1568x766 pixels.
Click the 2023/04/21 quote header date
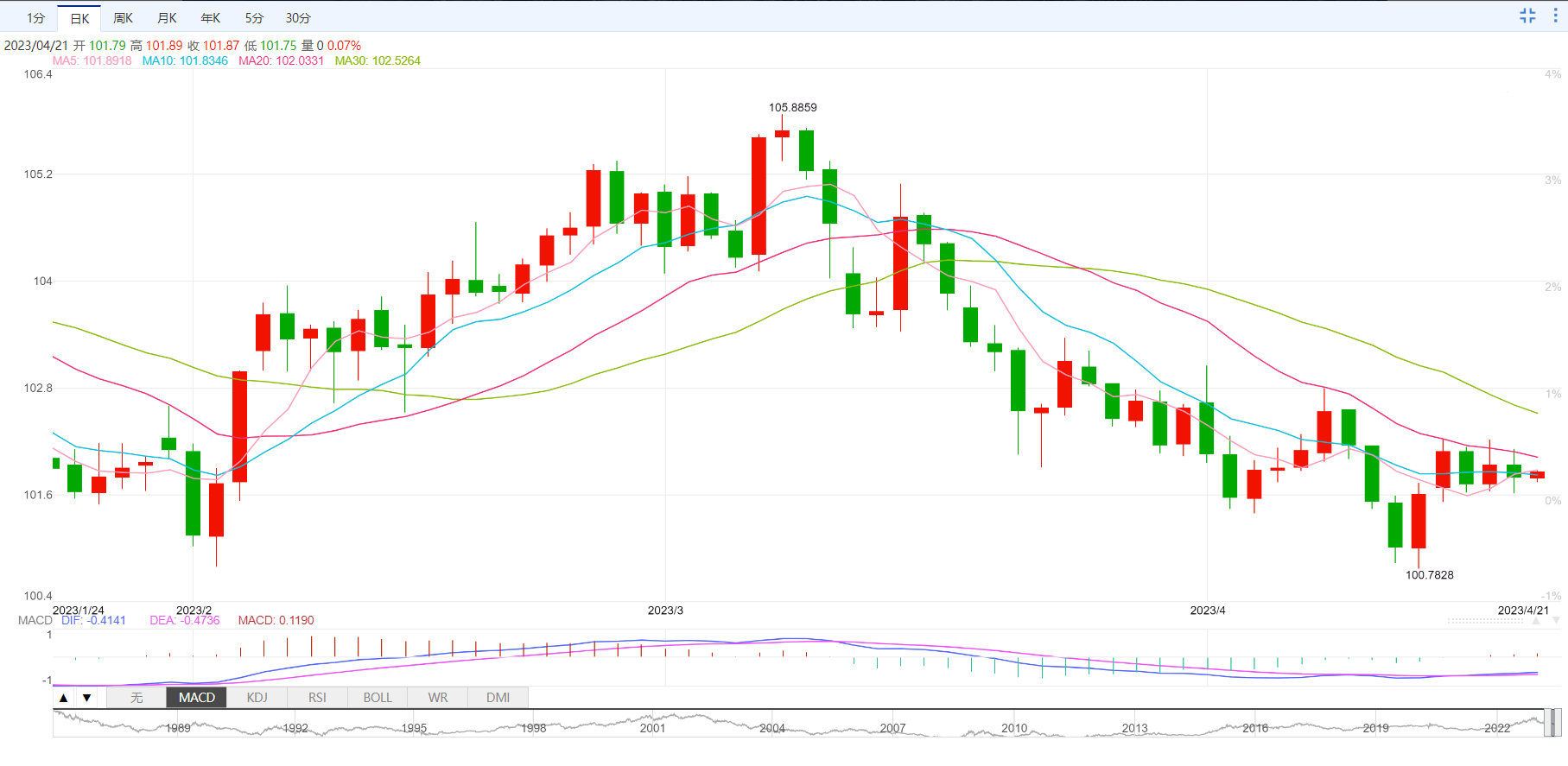click(36, 46)
